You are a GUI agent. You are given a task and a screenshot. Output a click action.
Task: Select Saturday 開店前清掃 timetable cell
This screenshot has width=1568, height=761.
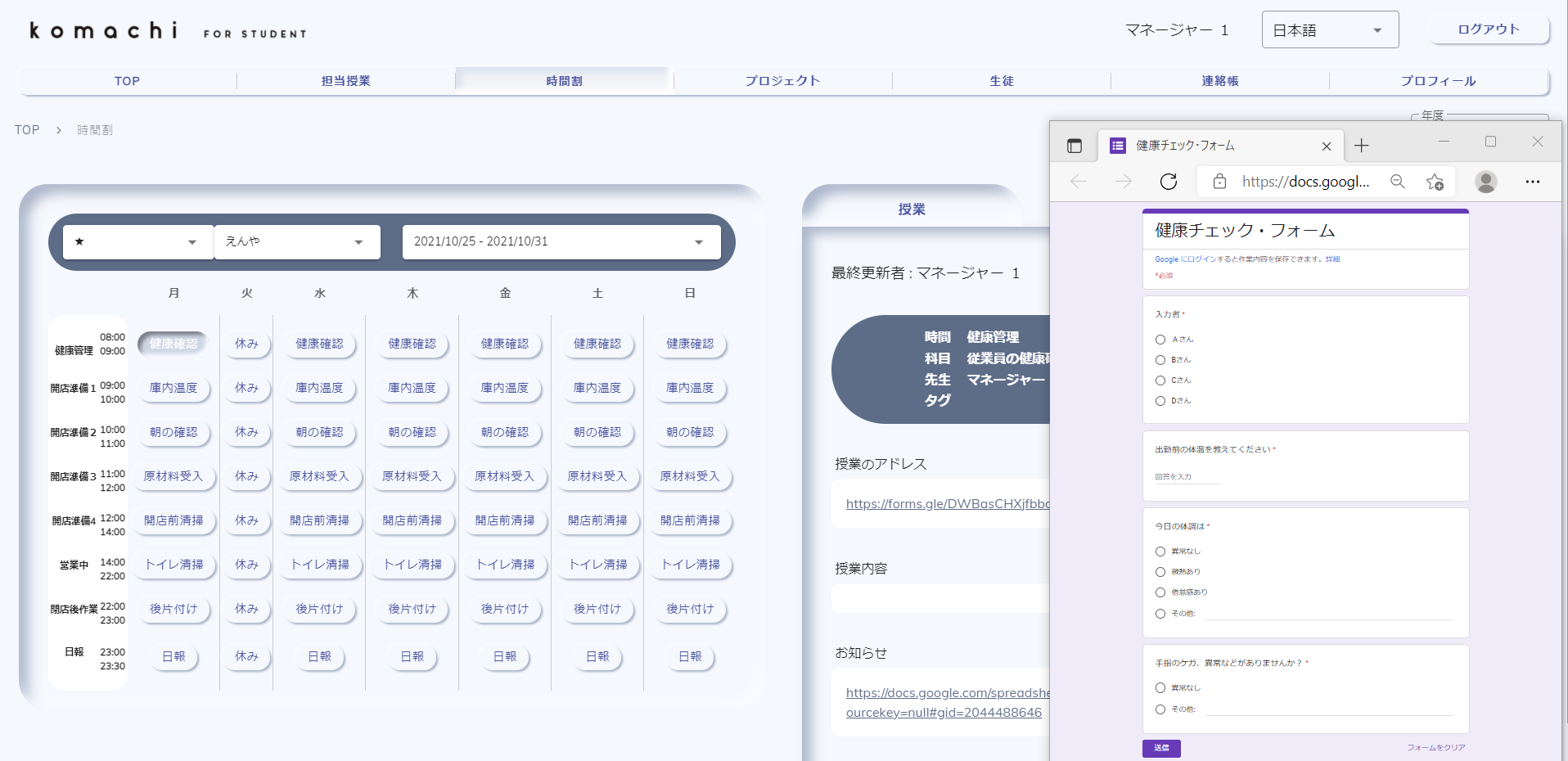(x=597, y=520)
